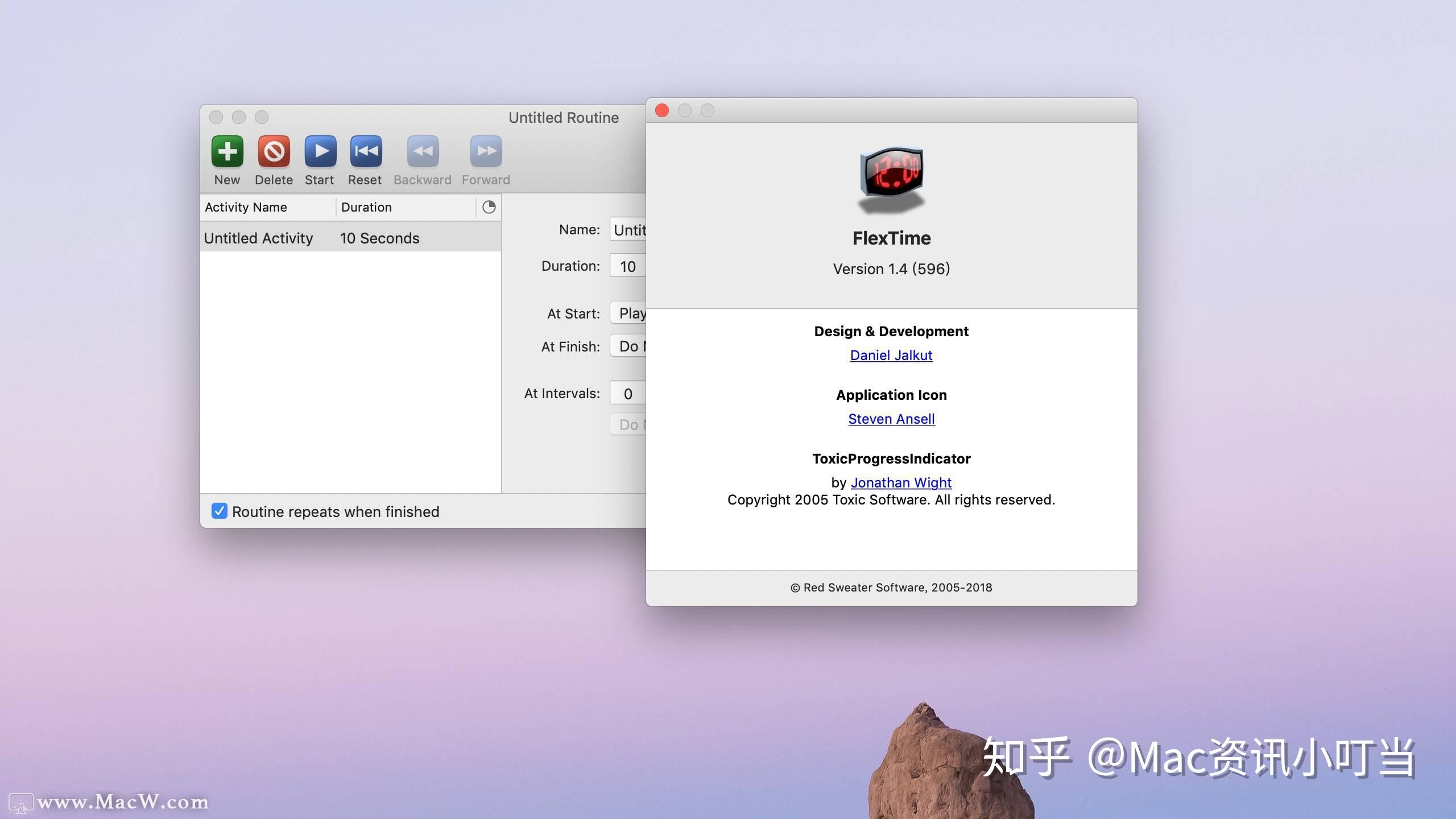Select the Untitled Activity row

point(259,237)
